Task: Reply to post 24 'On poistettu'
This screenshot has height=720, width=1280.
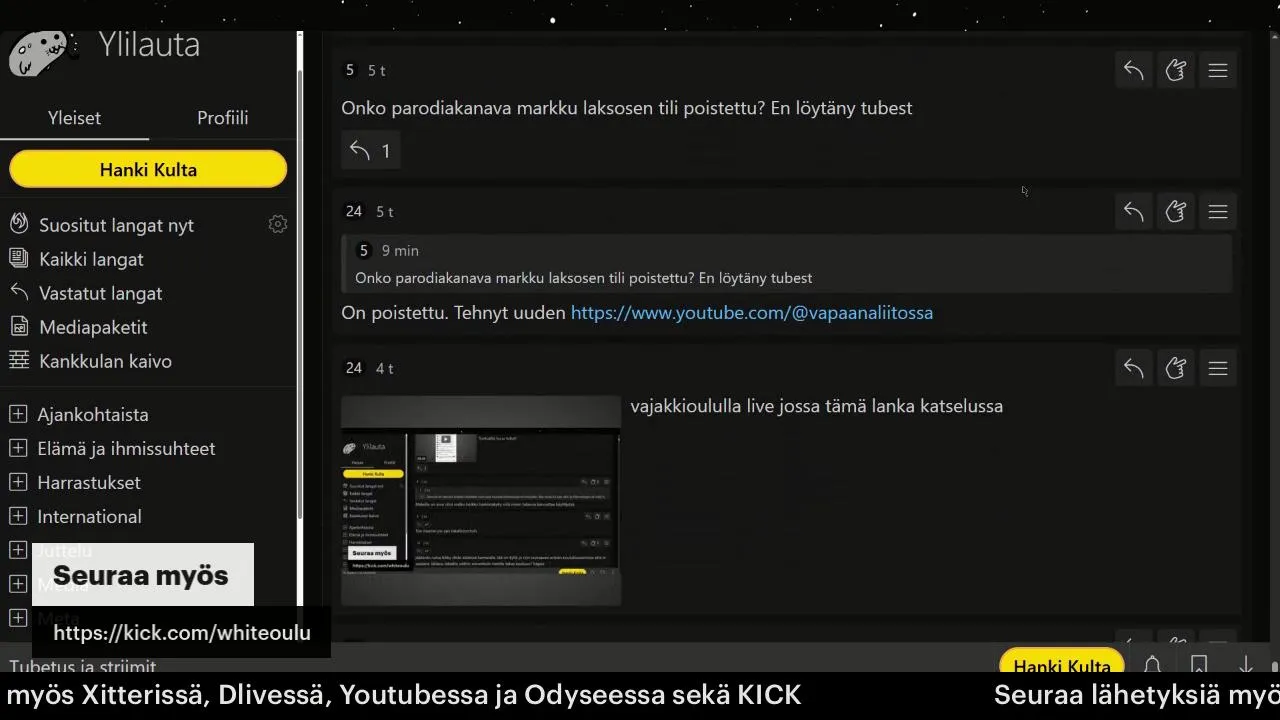Action: tap(1133, 211)
